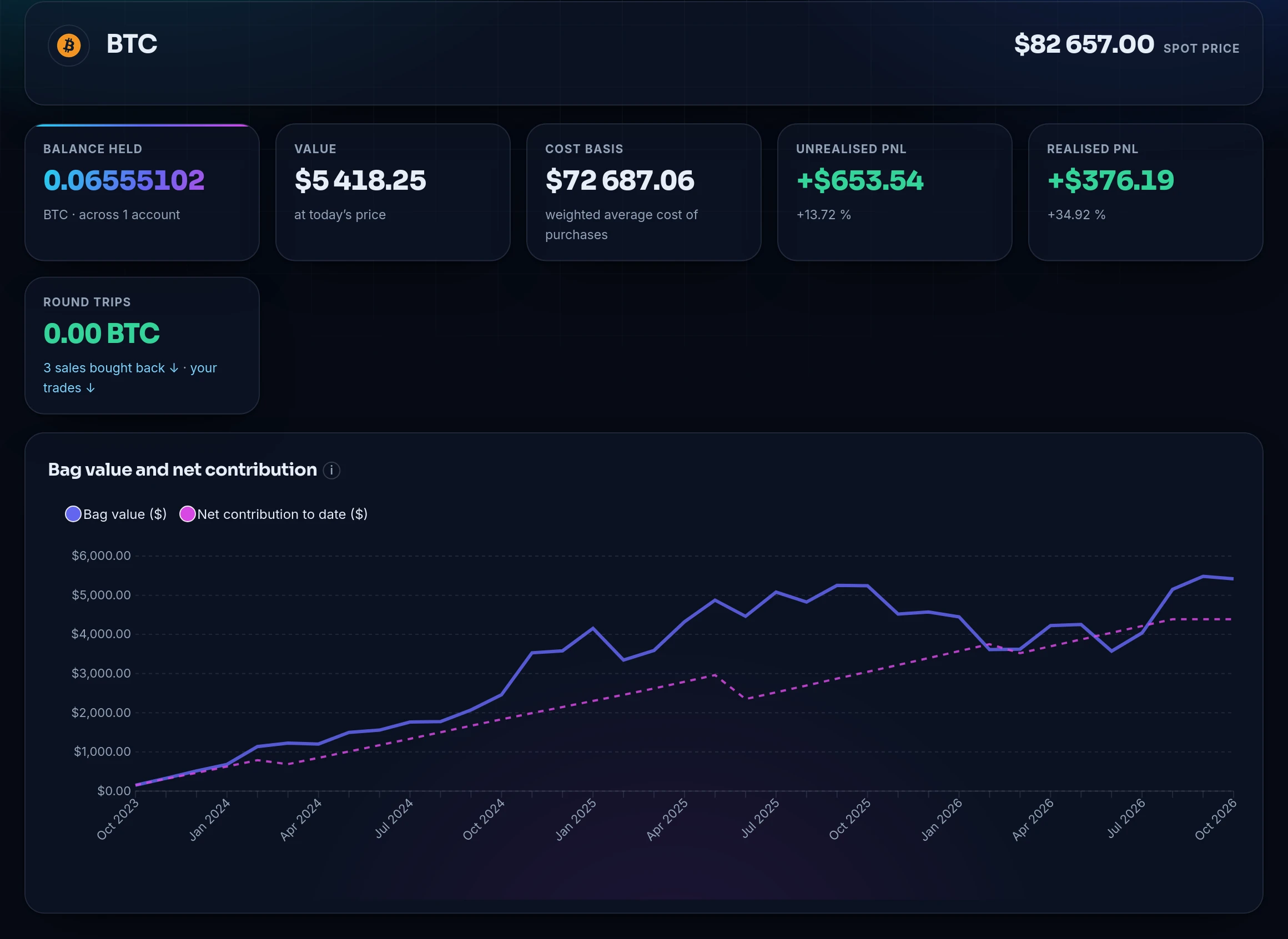This screenshot has width=1288, height=939.
Task: Click the magenta Net contribution legend swatch
Action: tap(188, 514)
